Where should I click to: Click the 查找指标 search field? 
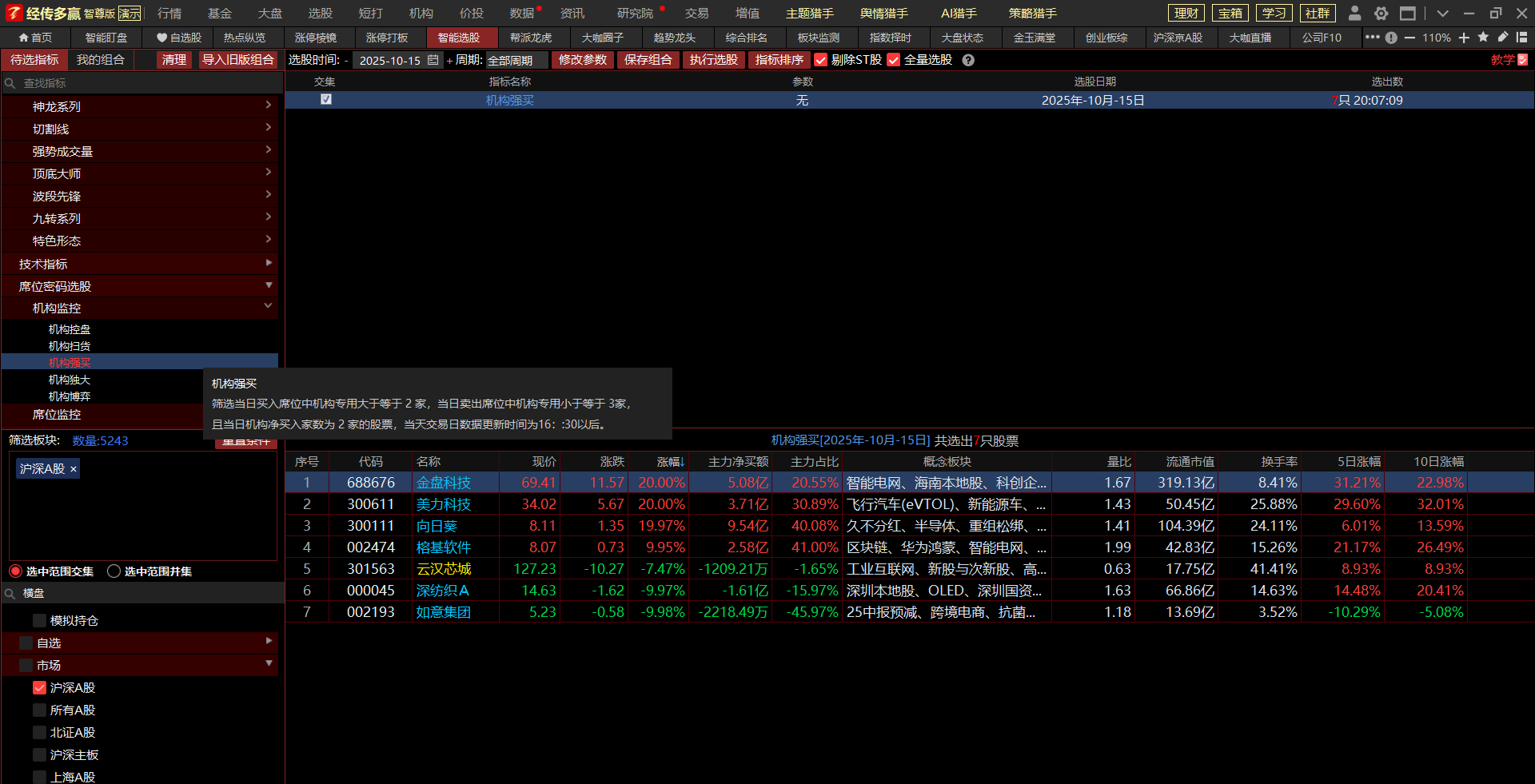(144, 83)
